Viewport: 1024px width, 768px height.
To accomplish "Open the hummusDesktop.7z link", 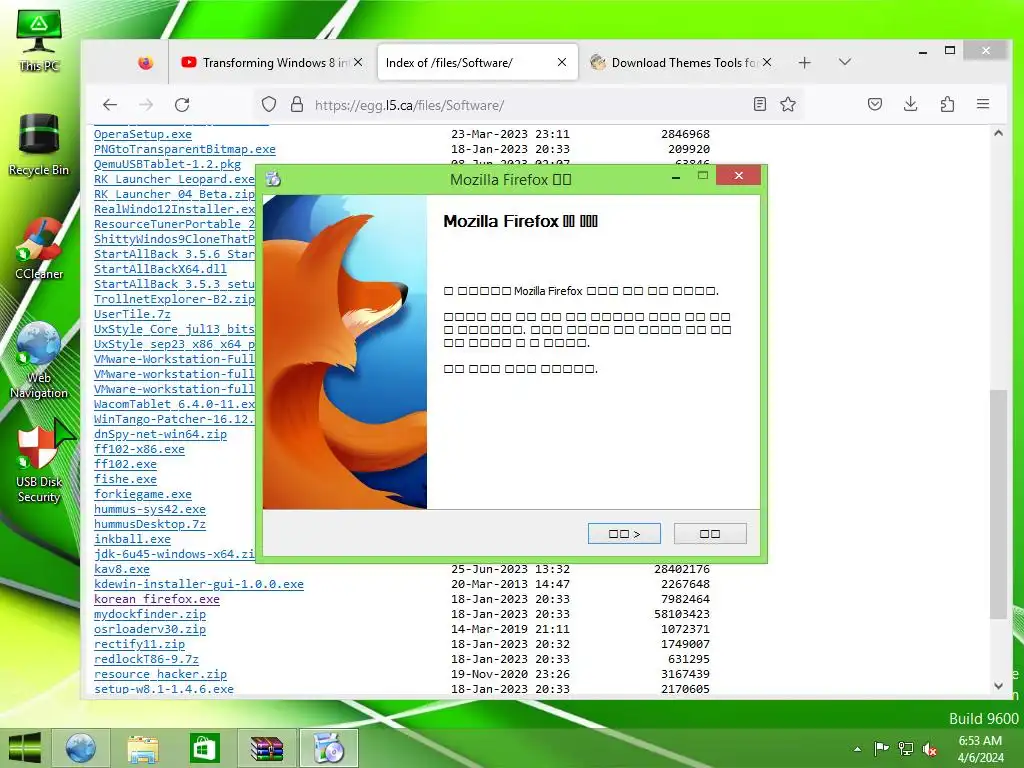I will click(150, 524).
